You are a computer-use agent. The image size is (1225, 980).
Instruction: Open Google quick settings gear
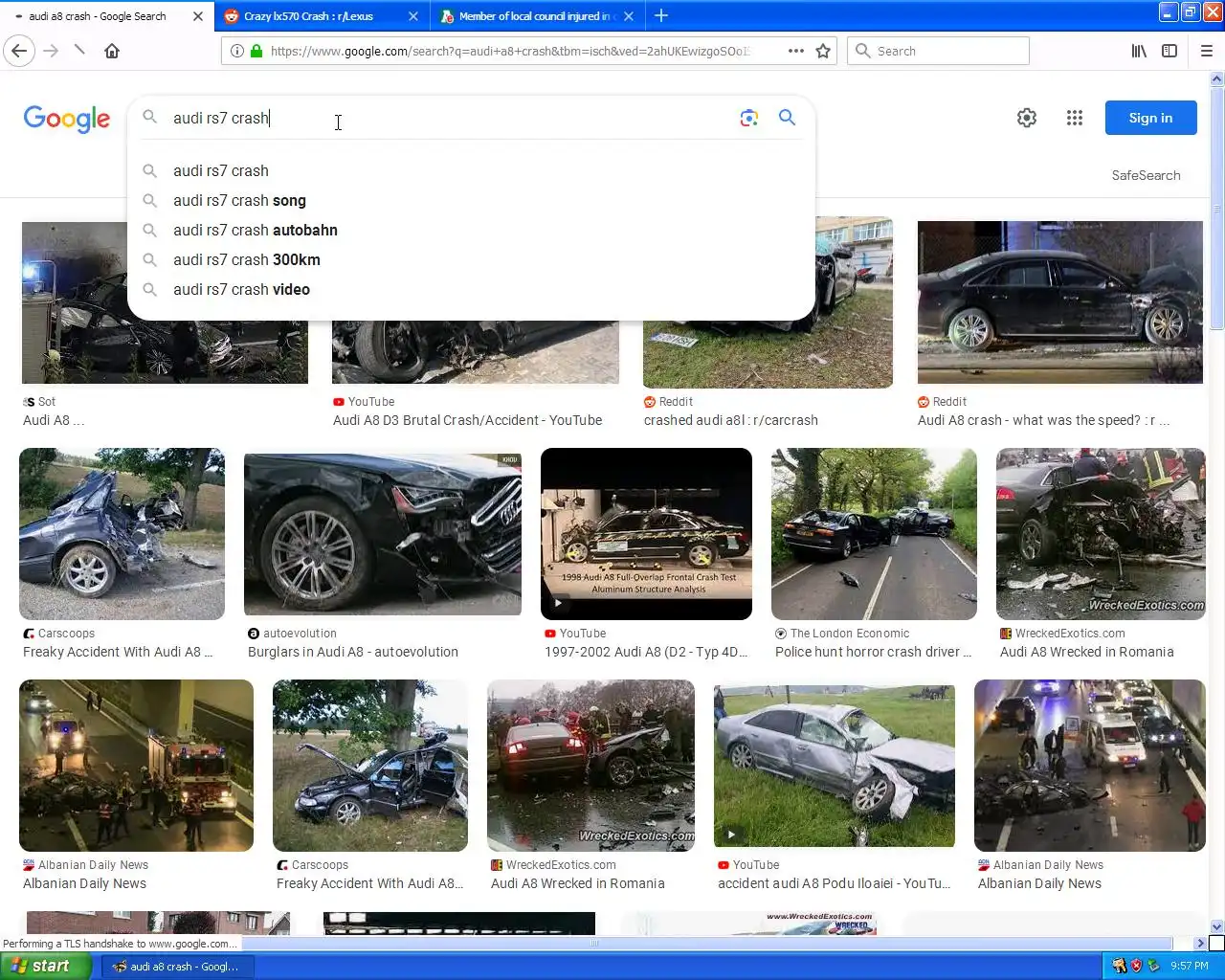coord(1027,118)
